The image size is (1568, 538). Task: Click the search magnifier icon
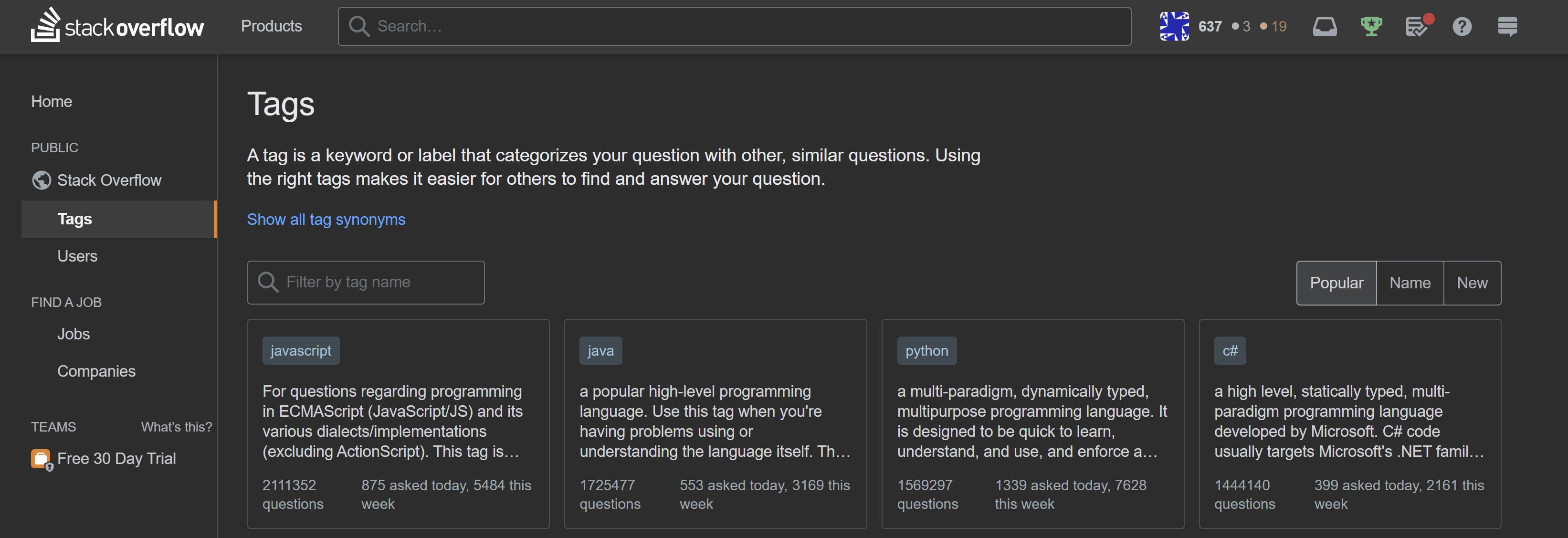358,26
